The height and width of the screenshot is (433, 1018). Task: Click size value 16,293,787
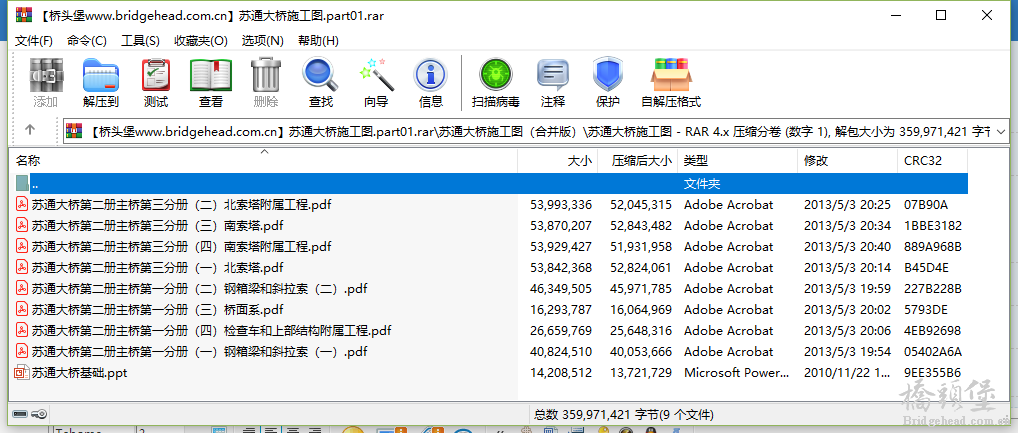(x=561, y=310)
